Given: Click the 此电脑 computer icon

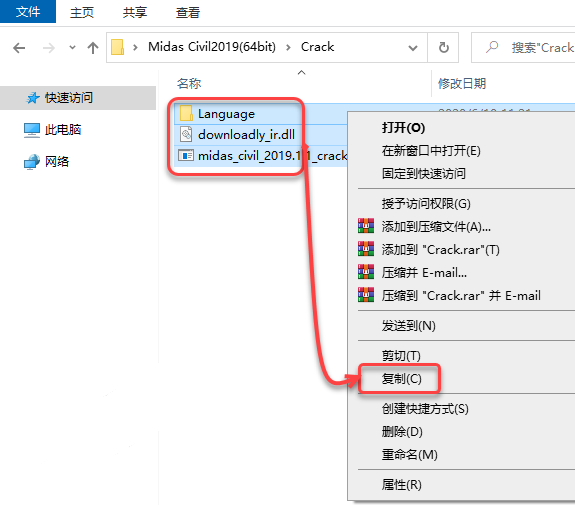Looking at the screenshot, I should point(32,130).
